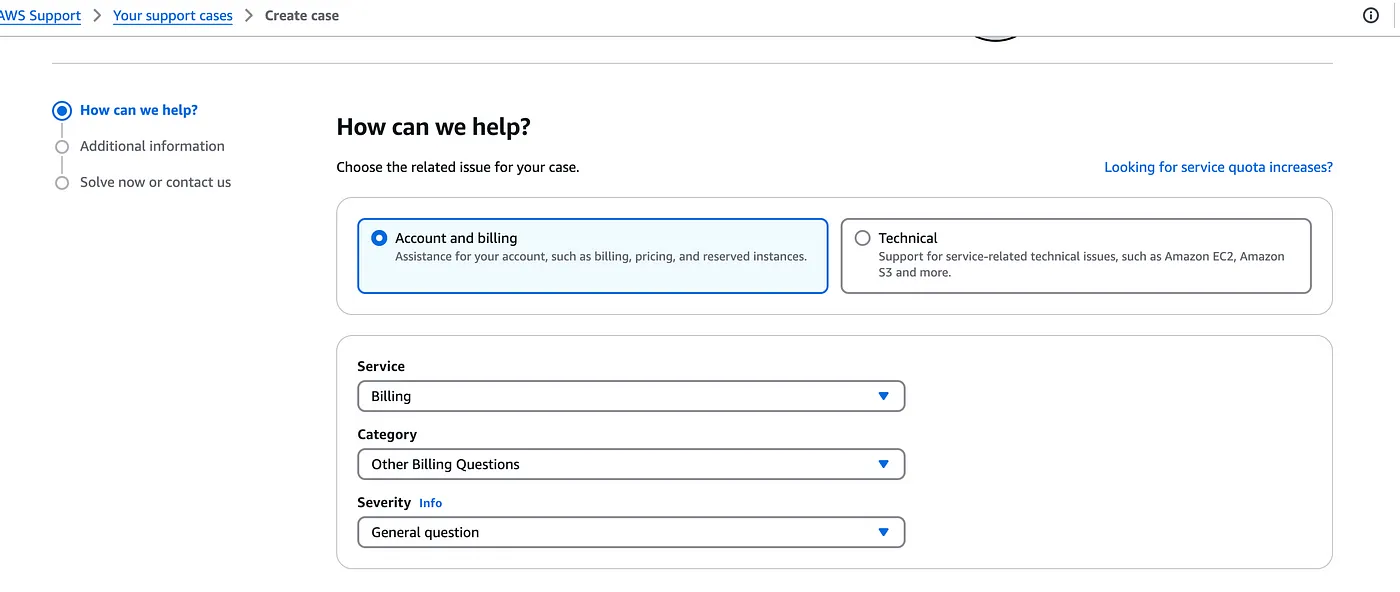Click 'Choose the related issue for your case.' text
The width and height of the screenshot is (1400, 592).
pos(458,167)
